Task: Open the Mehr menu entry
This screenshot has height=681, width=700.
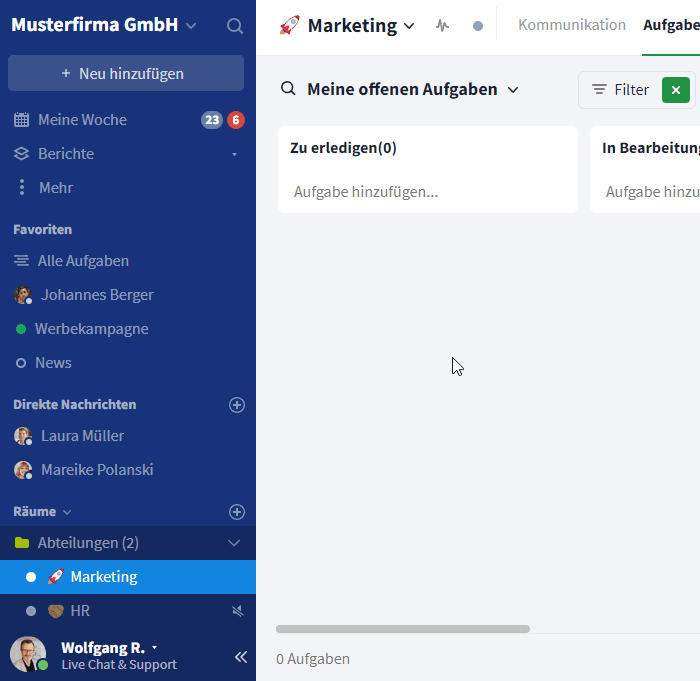Action: [56, 188]
